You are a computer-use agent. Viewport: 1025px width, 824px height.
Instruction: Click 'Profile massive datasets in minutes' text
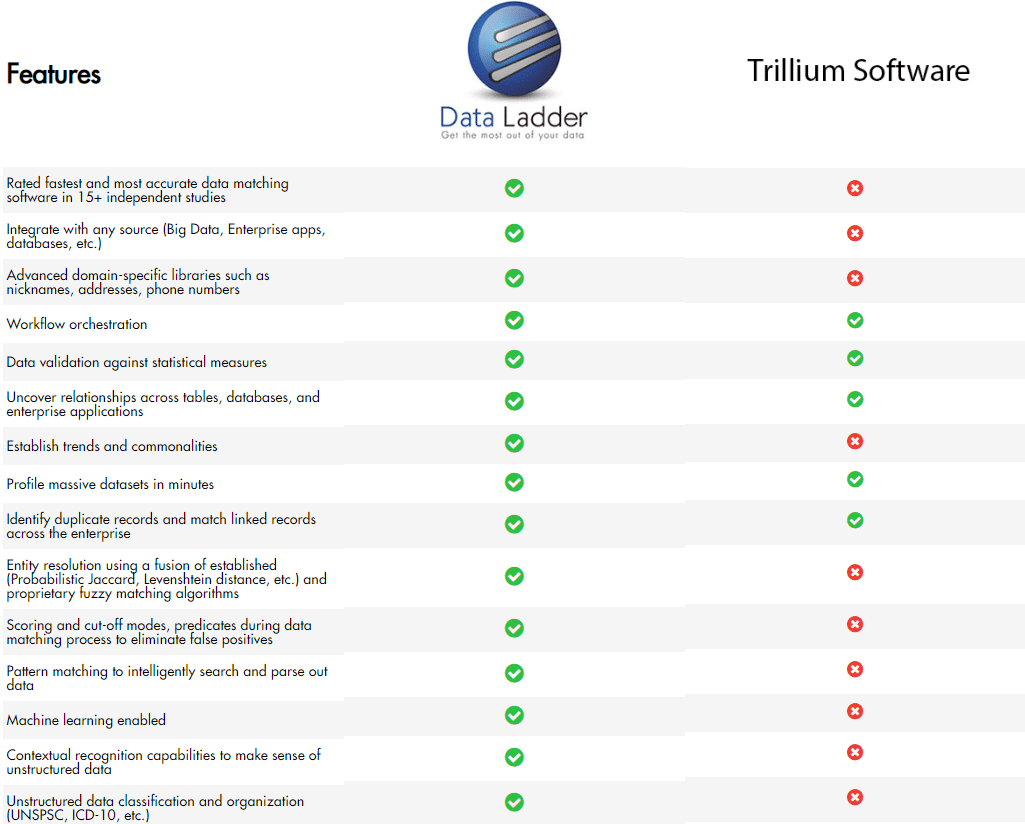pos(110,484)
